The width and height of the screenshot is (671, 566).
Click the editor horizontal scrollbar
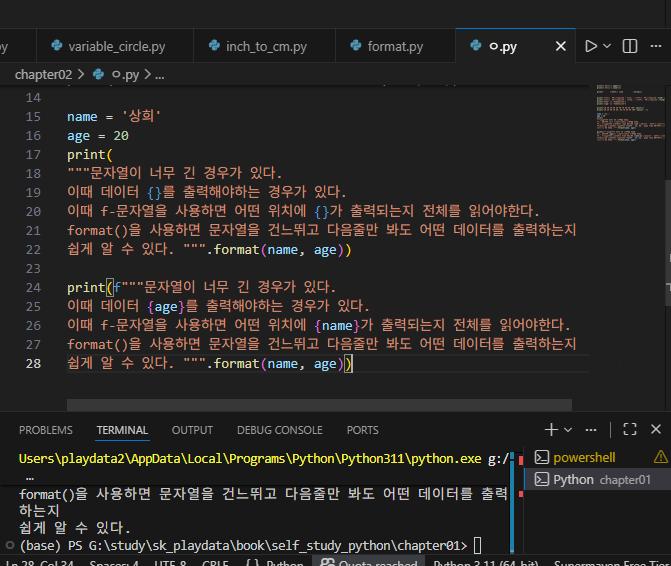tap(319, 405)
